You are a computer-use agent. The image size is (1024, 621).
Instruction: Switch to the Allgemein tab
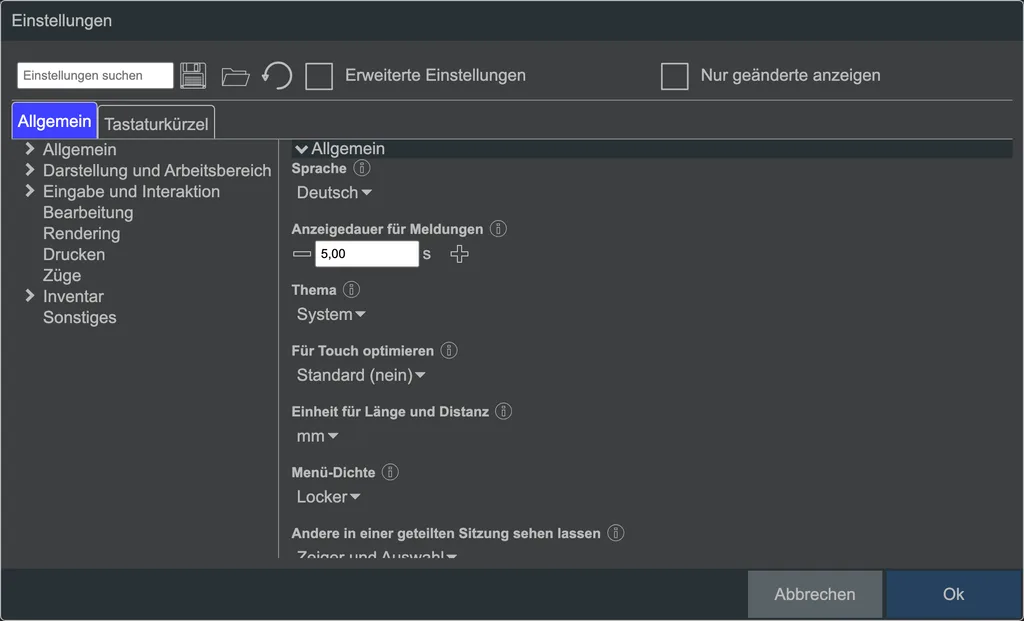tap(55, 121)
